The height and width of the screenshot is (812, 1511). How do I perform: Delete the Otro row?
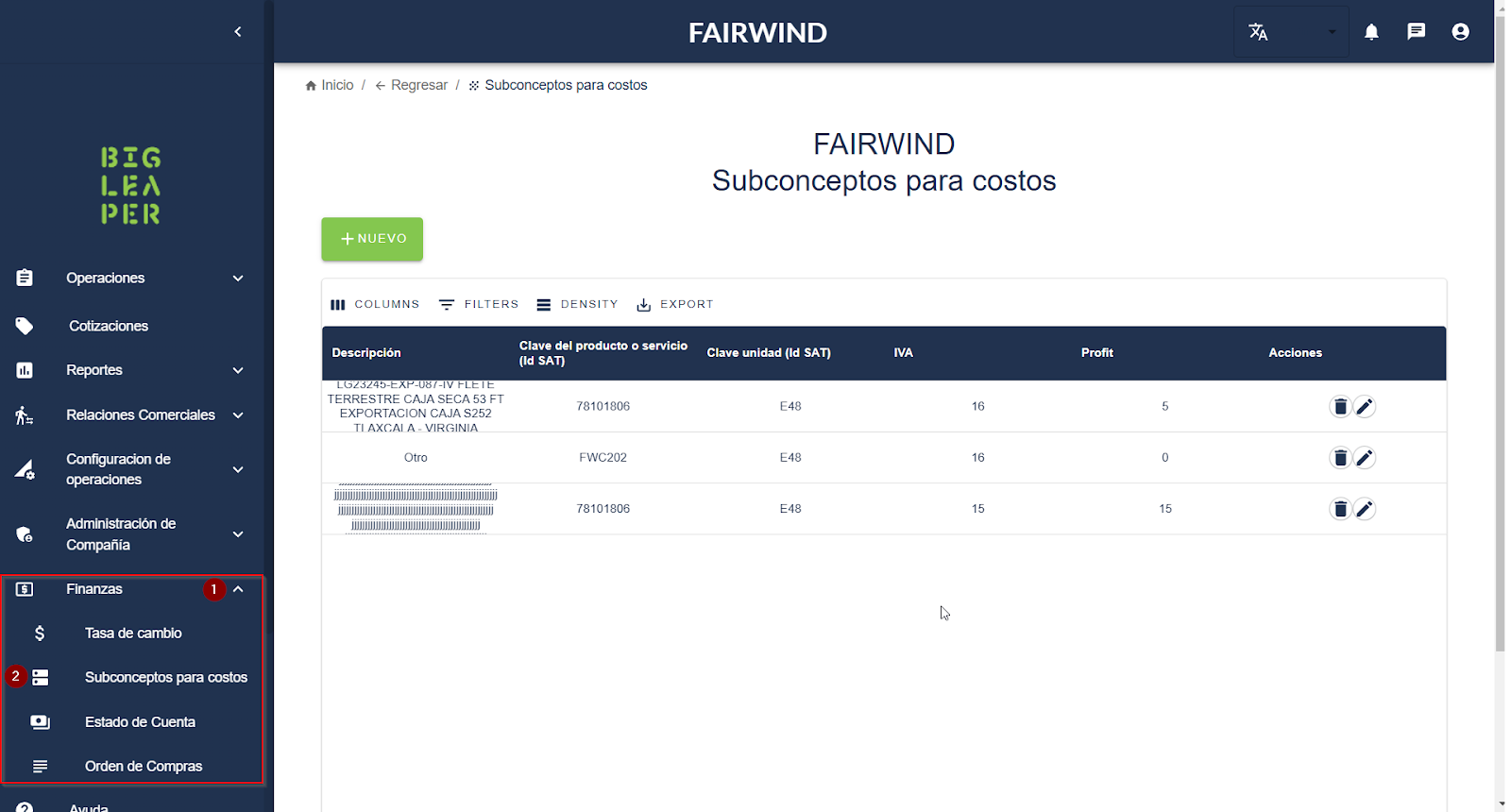pos(1340,458)
